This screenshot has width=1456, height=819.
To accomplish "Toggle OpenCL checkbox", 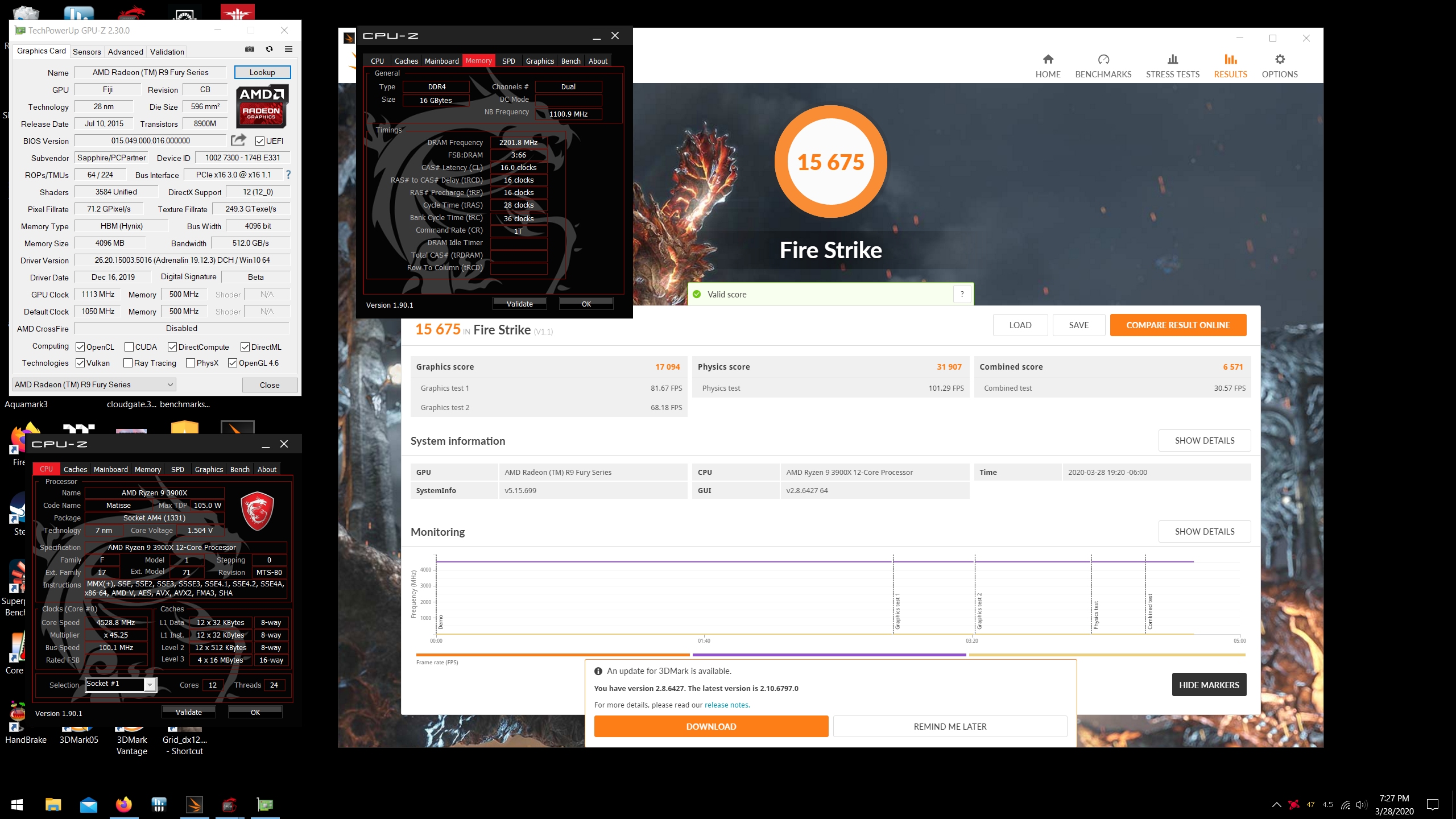I will (x=80, y=347).
